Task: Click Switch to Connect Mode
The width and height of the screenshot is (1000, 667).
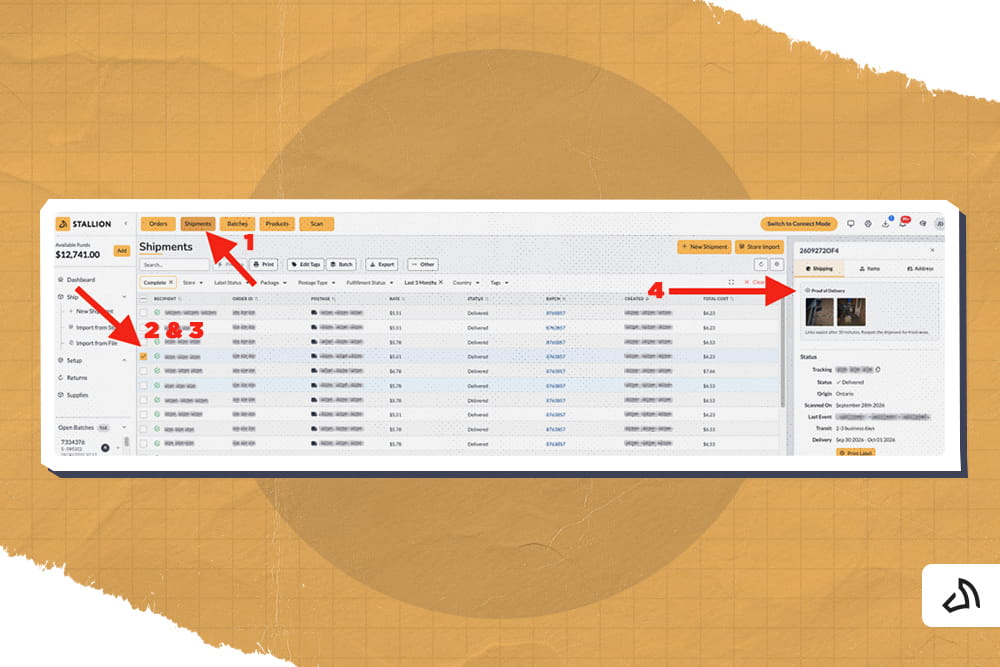Action: pyautogui.click(x=798, y=224)
